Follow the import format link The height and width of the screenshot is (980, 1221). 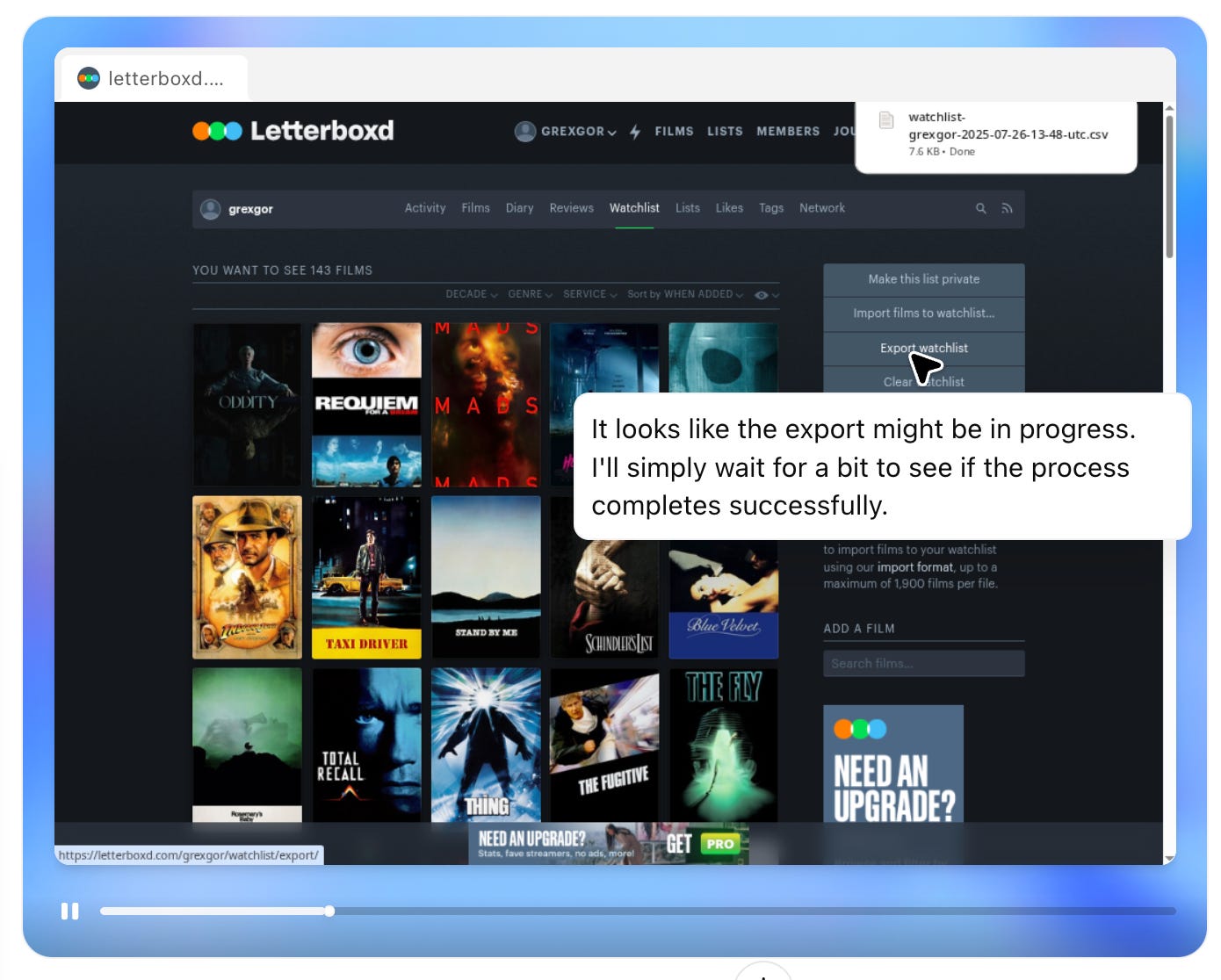[915, 567]
